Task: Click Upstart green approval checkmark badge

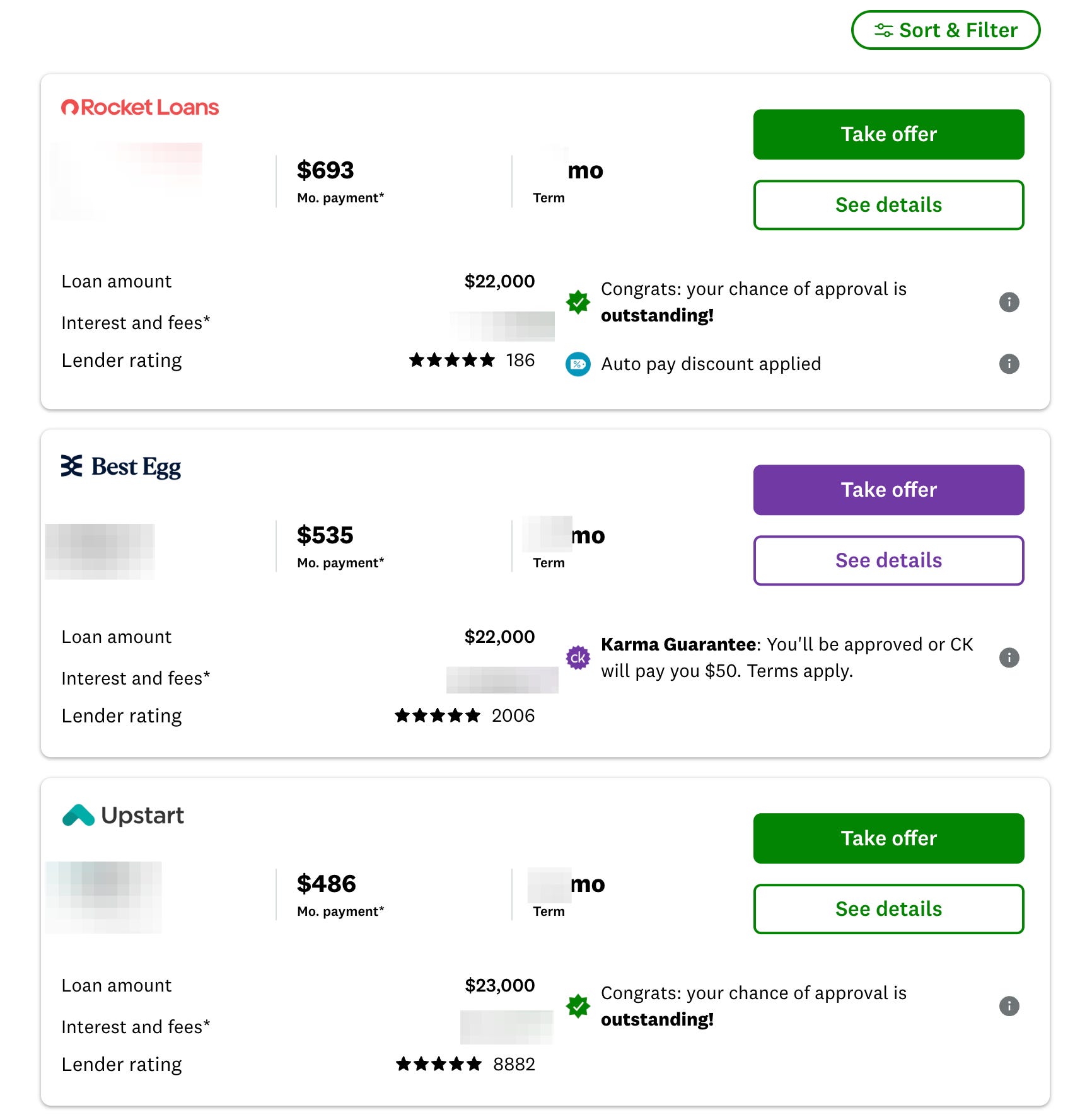Action: (x=578, y=1006)
